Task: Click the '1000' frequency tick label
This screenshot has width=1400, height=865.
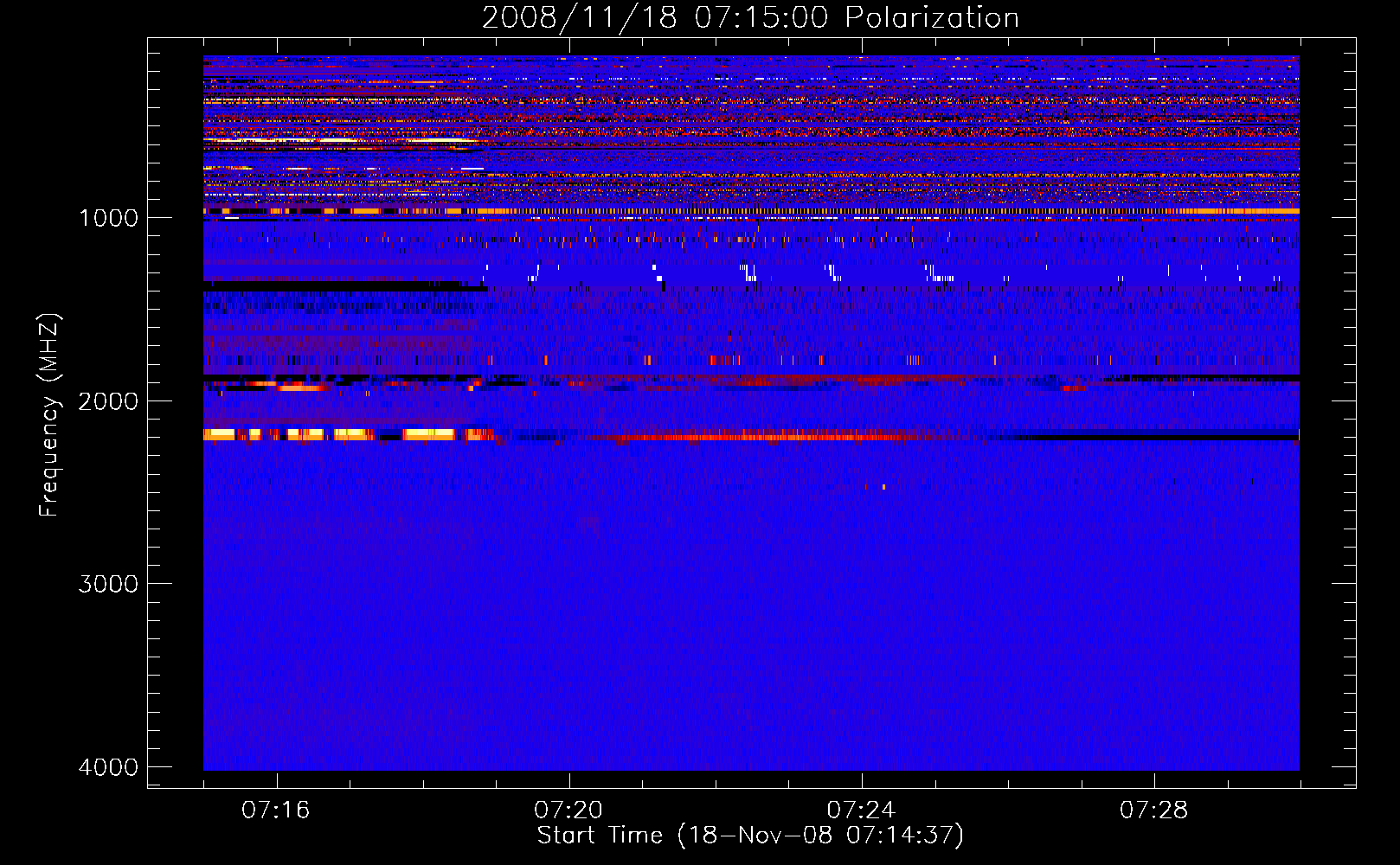Action: 108,217
